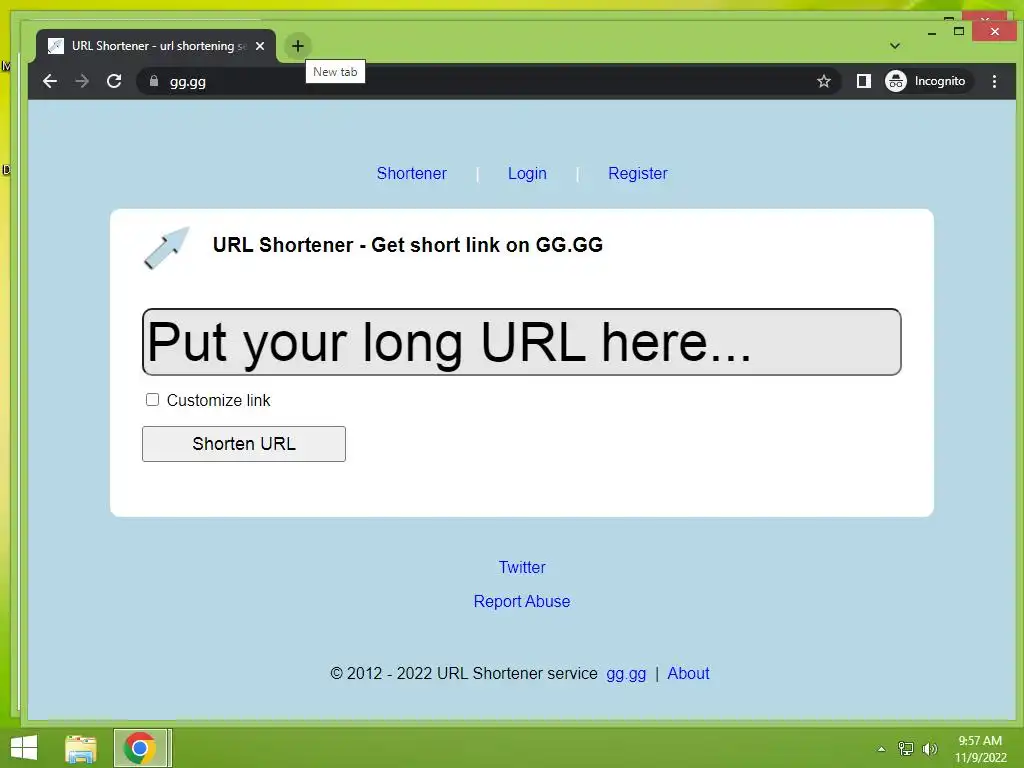Click the lock icon in address bar
The image size is (1024, 768).
tap(154, 81)
